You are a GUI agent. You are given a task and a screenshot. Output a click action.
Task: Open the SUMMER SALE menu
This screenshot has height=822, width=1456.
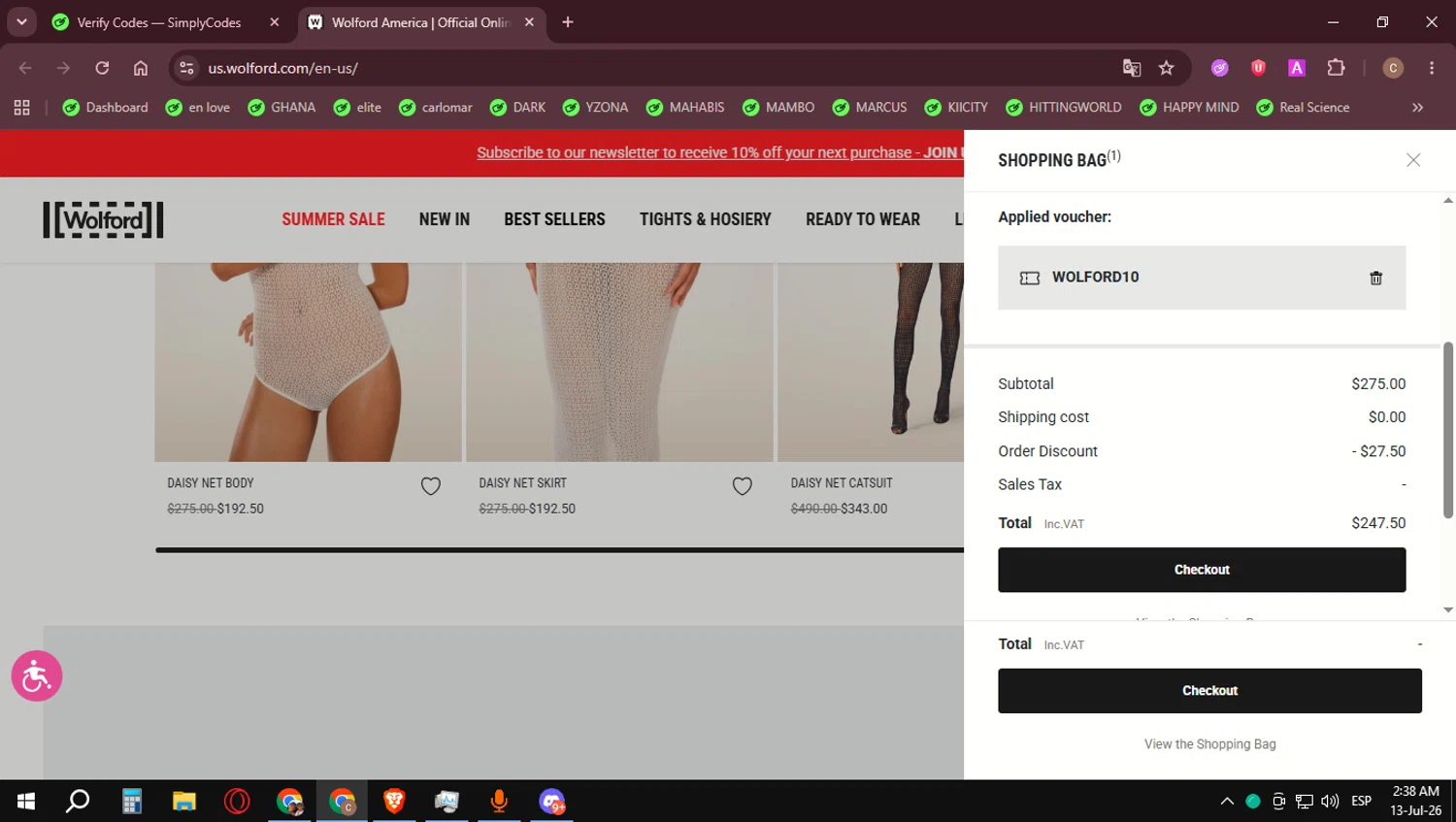(x=333, y=219)
